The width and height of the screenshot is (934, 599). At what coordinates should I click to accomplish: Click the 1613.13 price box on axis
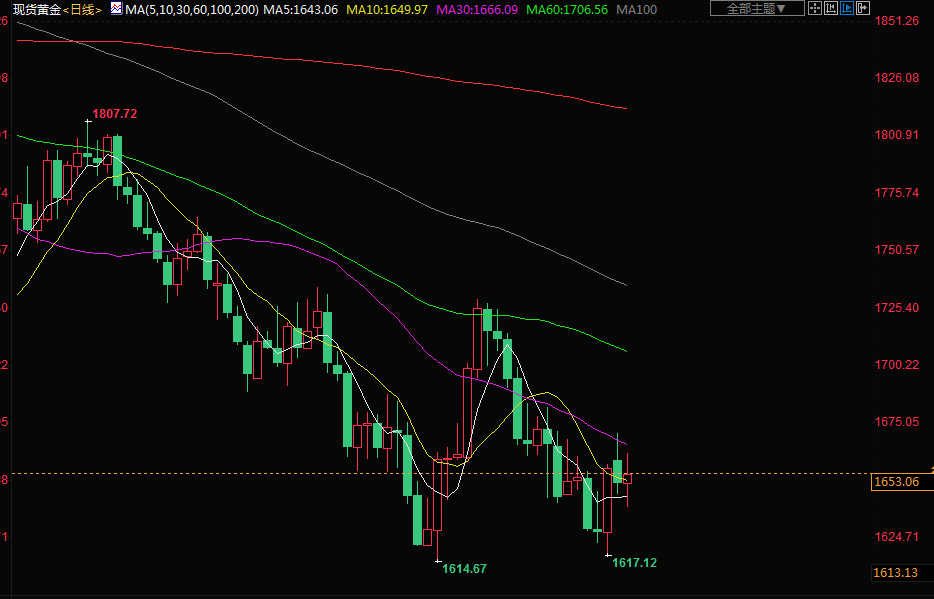pos(896,572)
